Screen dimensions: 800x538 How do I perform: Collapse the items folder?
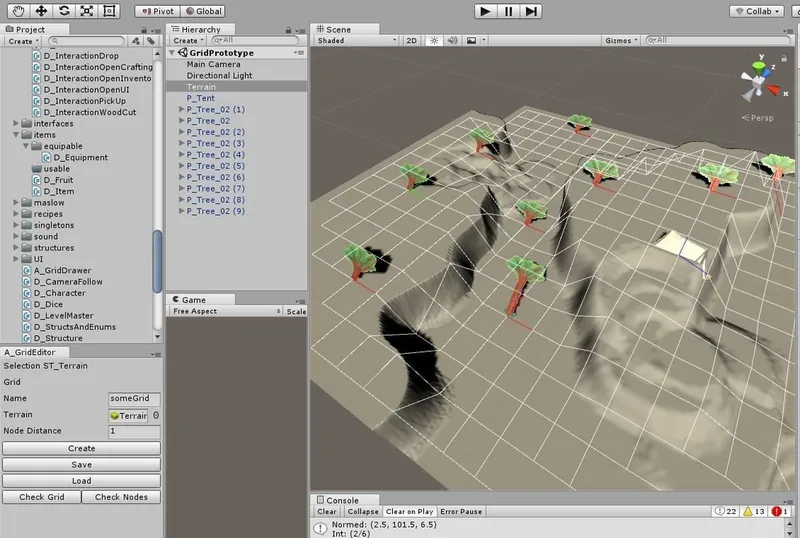(x=16, y=135)
